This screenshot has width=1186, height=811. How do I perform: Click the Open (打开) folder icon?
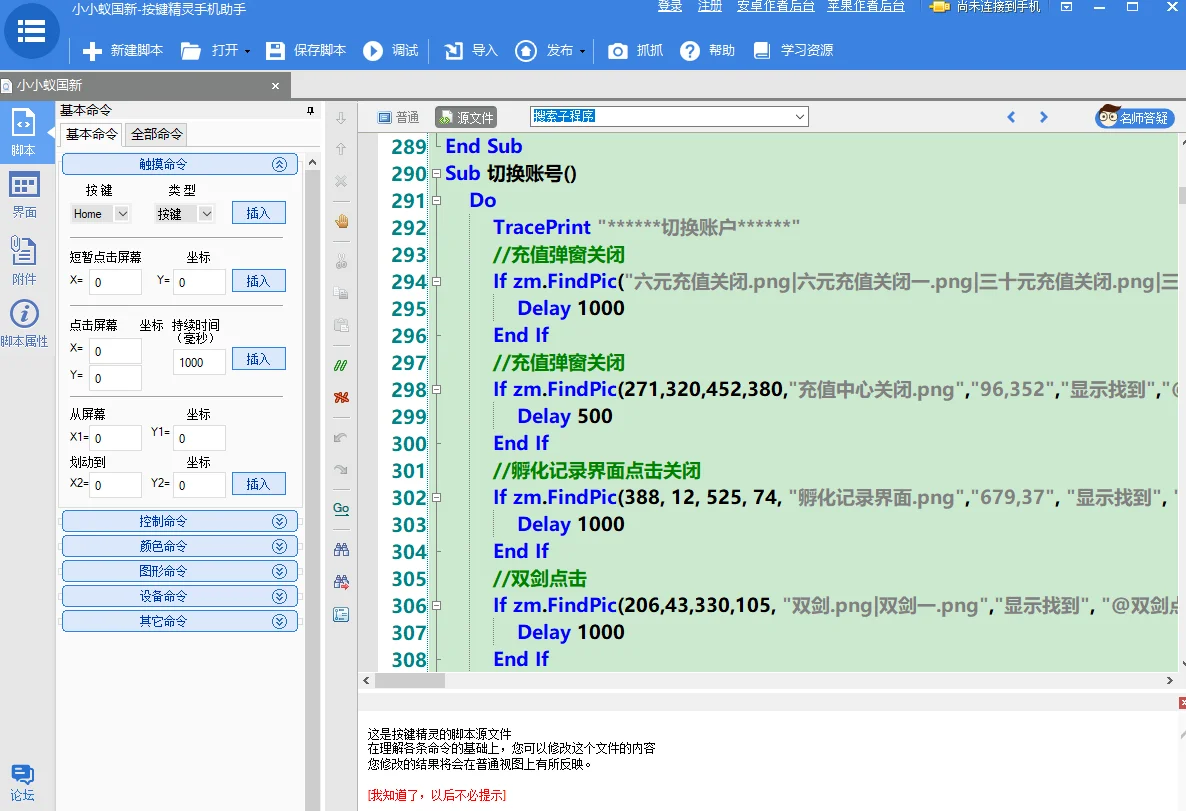click(191, 51)
